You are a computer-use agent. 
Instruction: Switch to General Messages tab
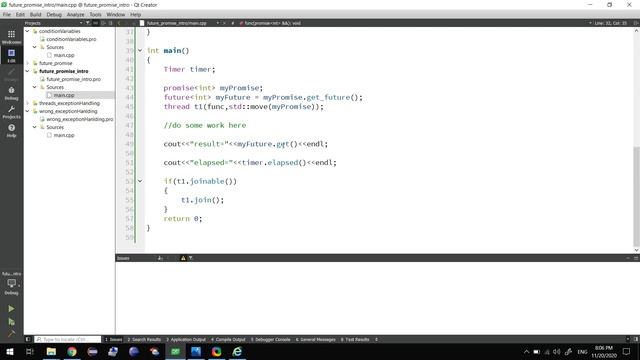click(x=316, y=340)
